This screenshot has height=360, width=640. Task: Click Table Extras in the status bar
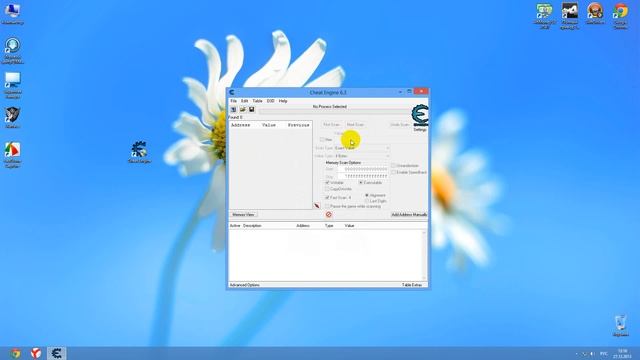(x=412, y=285)
